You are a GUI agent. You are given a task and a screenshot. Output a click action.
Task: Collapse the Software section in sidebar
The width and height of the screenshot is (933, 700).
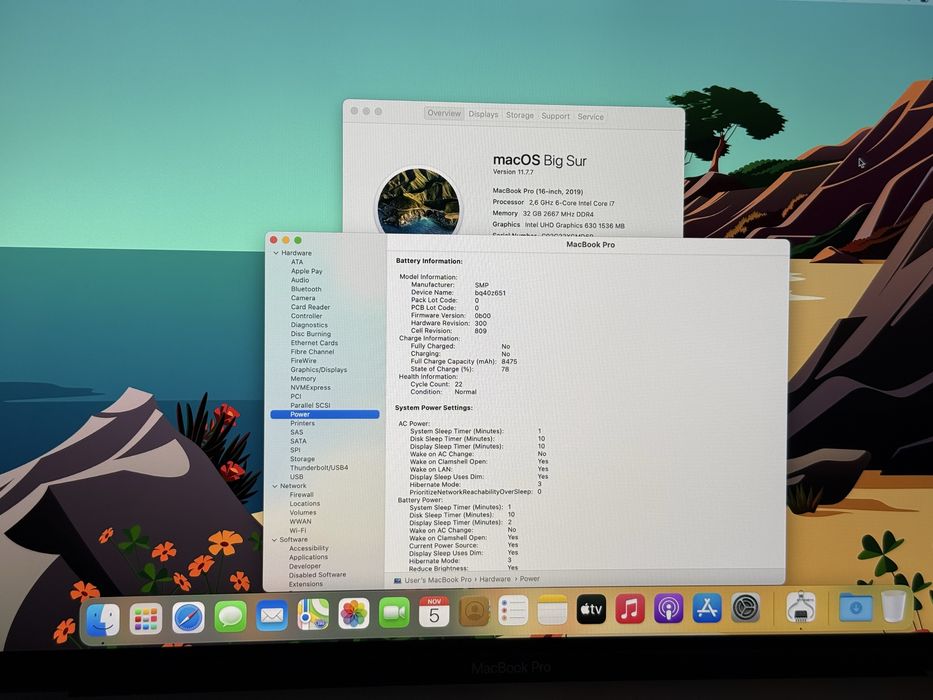click(x=274, y=539)
